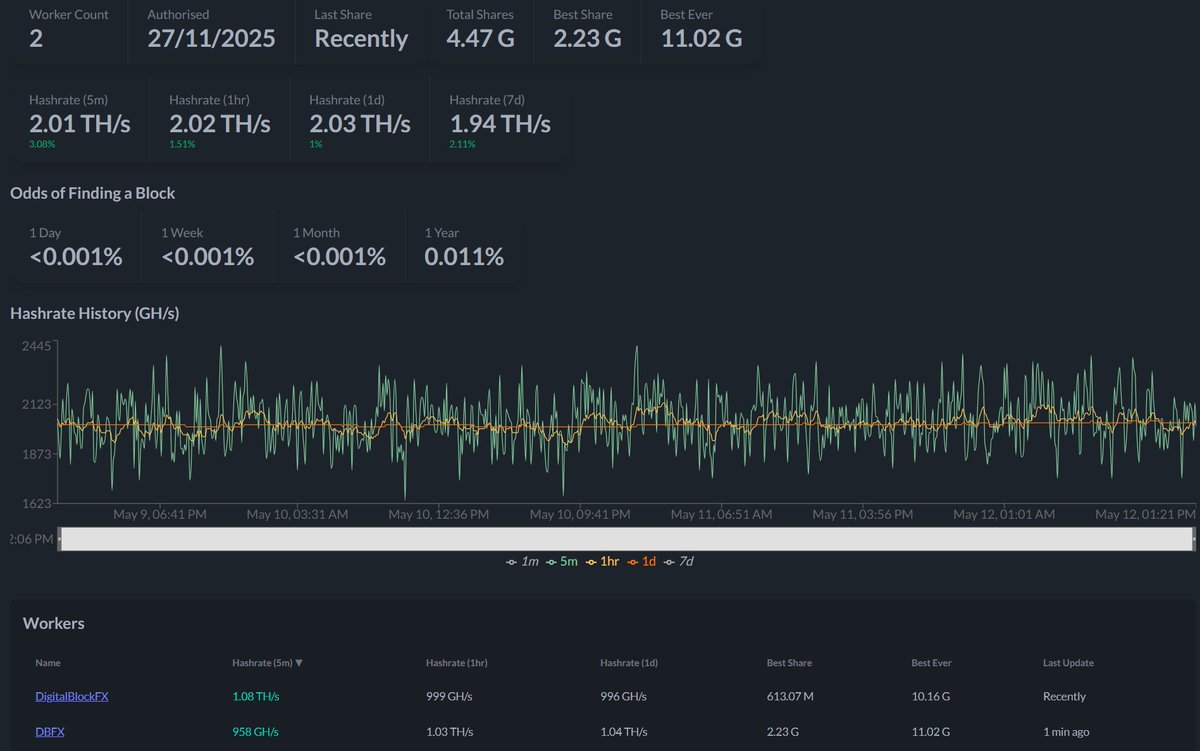Image resolution: width=1200 pixels, height=751 pixels.
Task: Click the Hashrate History (GH/s) heading
Action: coord(94,313)
